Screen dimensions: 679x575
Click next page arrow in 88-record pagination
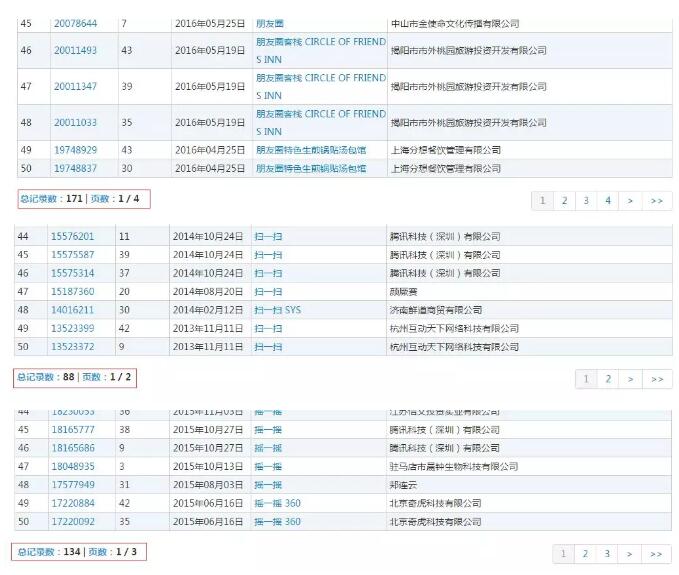pos(630,379)
